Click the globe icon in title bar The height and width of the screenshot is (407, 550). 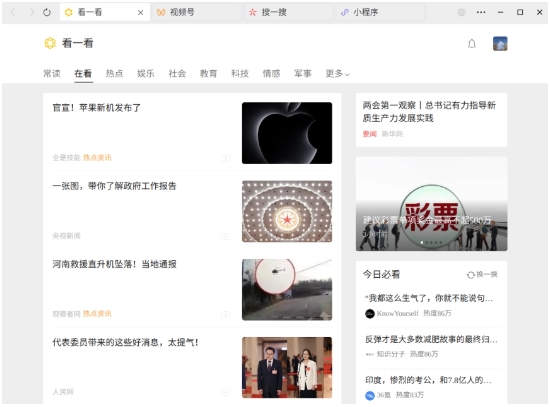pyautogui.click(x=461, y=12)
